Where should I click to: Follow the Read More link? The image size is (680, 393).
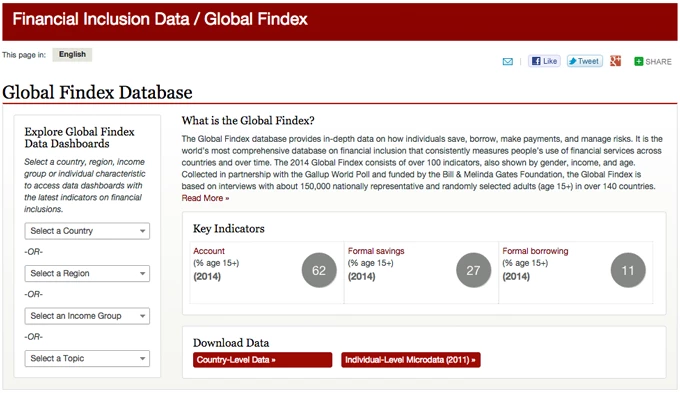(x=205, y=198)
